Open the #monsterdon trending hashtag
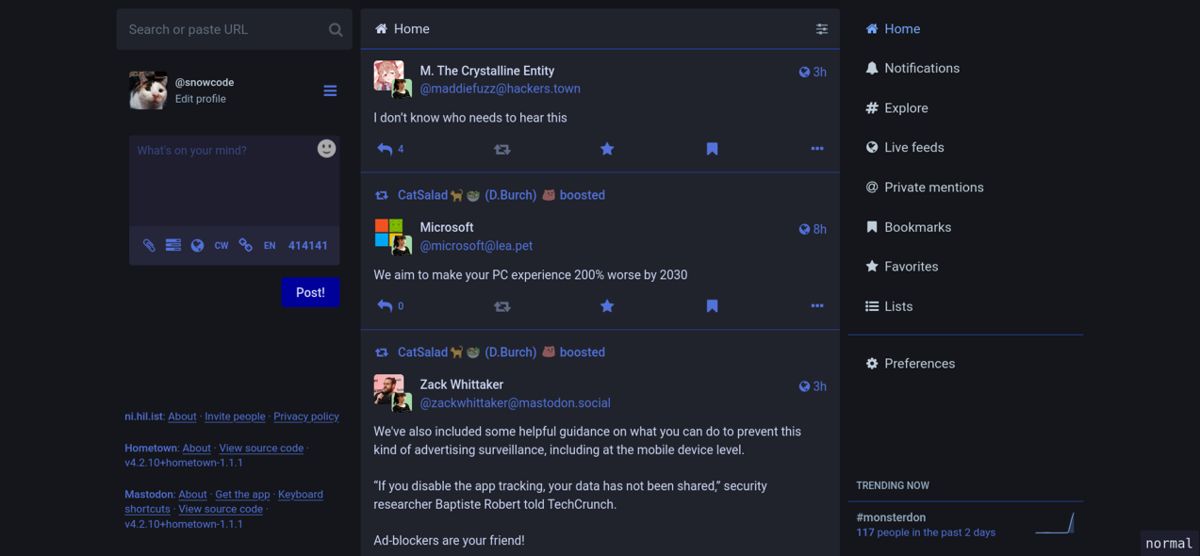1200x556 pixels. pyautogui.click(x=891, y=518)
